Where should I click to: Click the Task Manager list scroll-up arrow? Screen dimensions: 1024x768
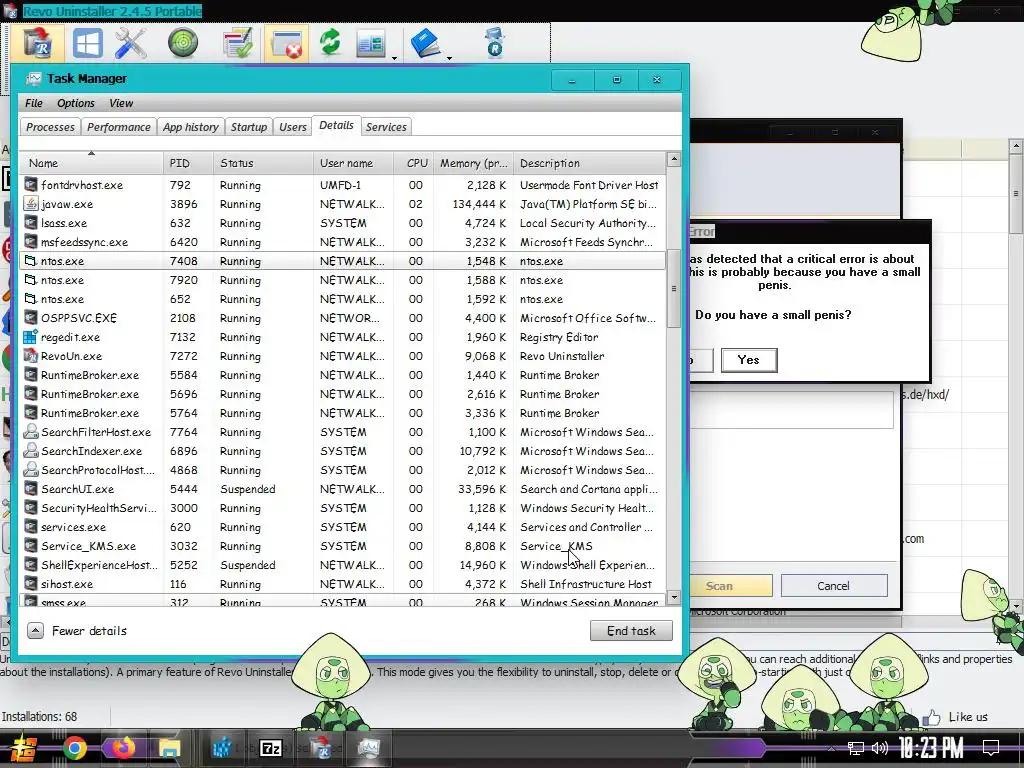tap(674, 159)
